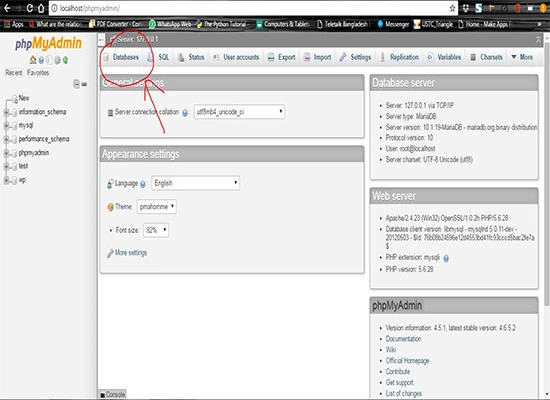Click the Server: 127.0.0.1 breadcrumb
The height and width of the screenshot is (400, 550).
pyautogui.click(x=138, y=39)
